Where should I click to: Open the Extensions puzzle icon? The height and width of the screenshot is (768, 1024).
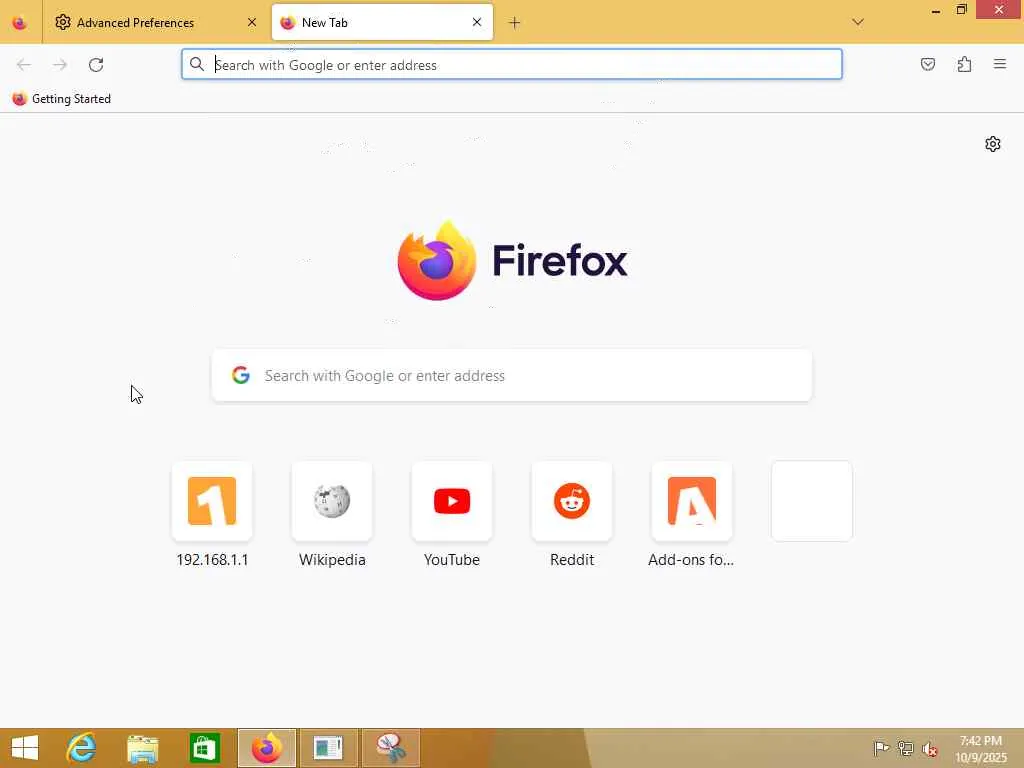[964, 64]
